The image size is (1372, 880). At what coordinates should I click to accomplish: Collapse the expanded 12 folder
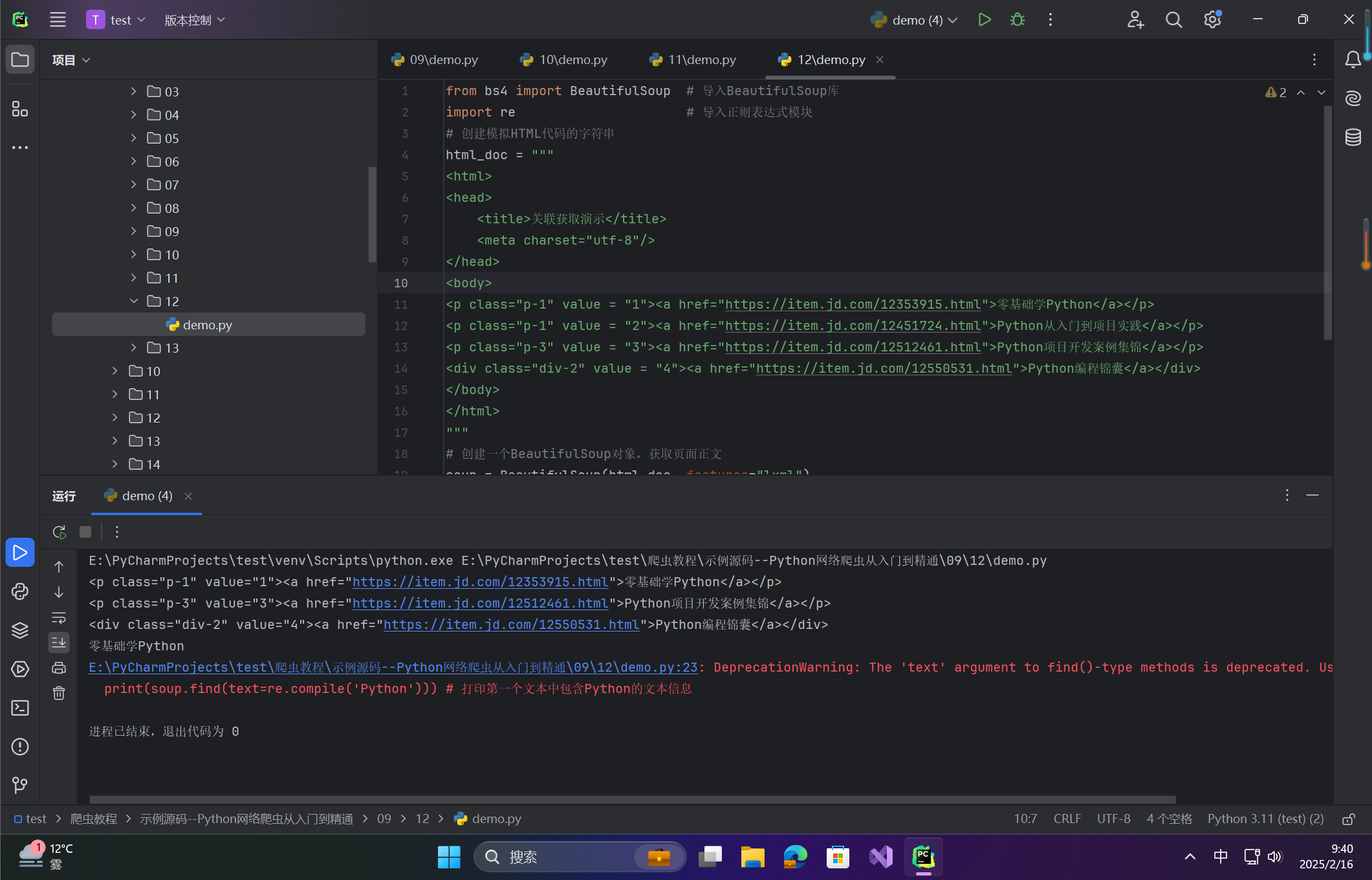134,302
